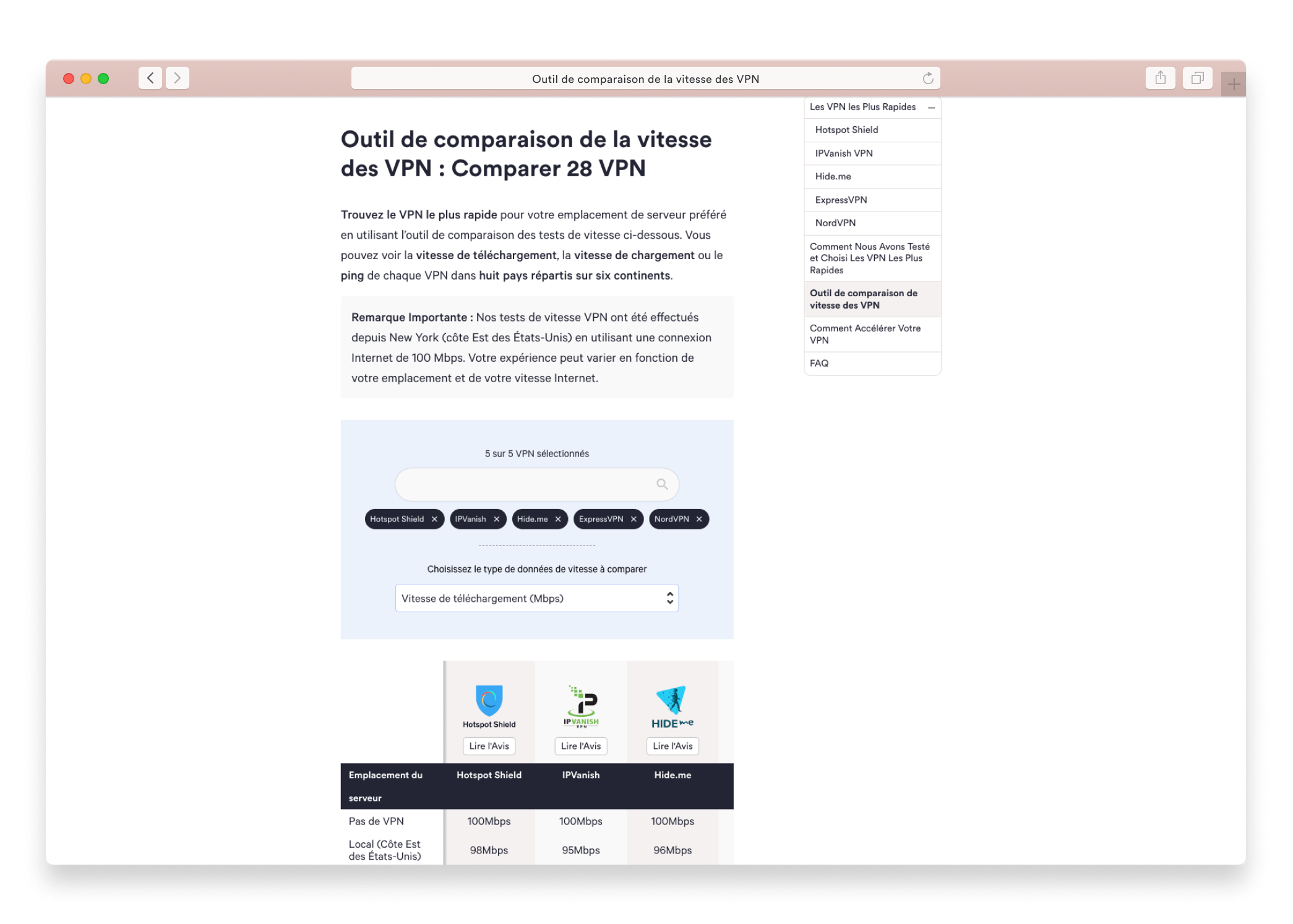Open the share icon in the toolbar

(1161, 79)
